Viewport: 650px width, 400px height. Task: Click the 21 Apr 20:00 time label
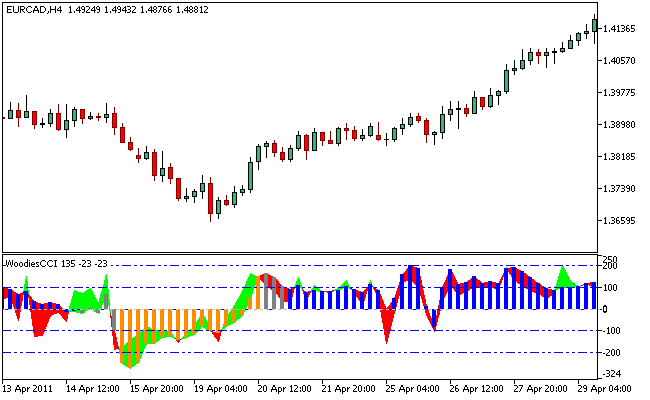(349, 389)
